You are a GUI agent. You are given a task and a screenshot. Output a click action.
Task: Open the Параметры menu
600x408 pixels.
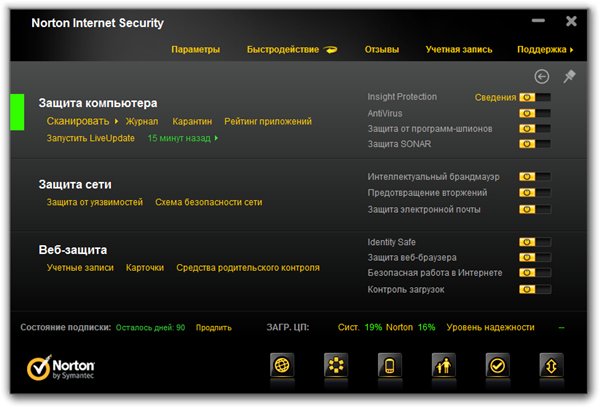[x=195, y=49]
